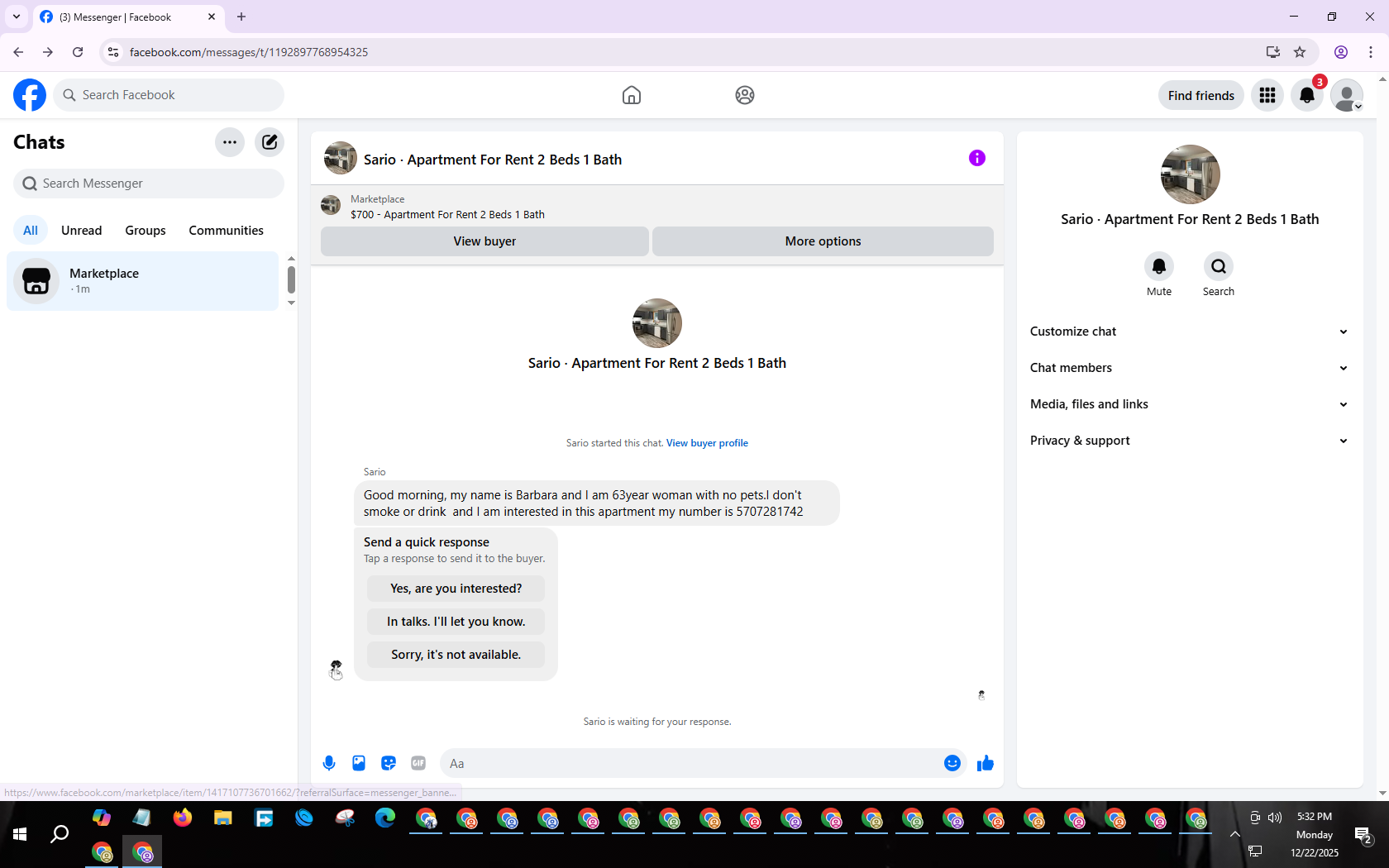Open File Explorer from taskbar
The image size is (1389, 868).
223,818
